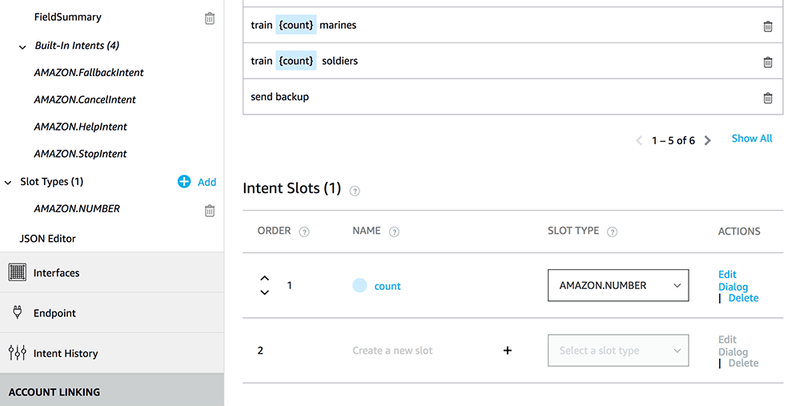Image resolution: width=800 pixels, height=406 pixels.
Task: Click the Add slot type plus icon
Action: 184,182
